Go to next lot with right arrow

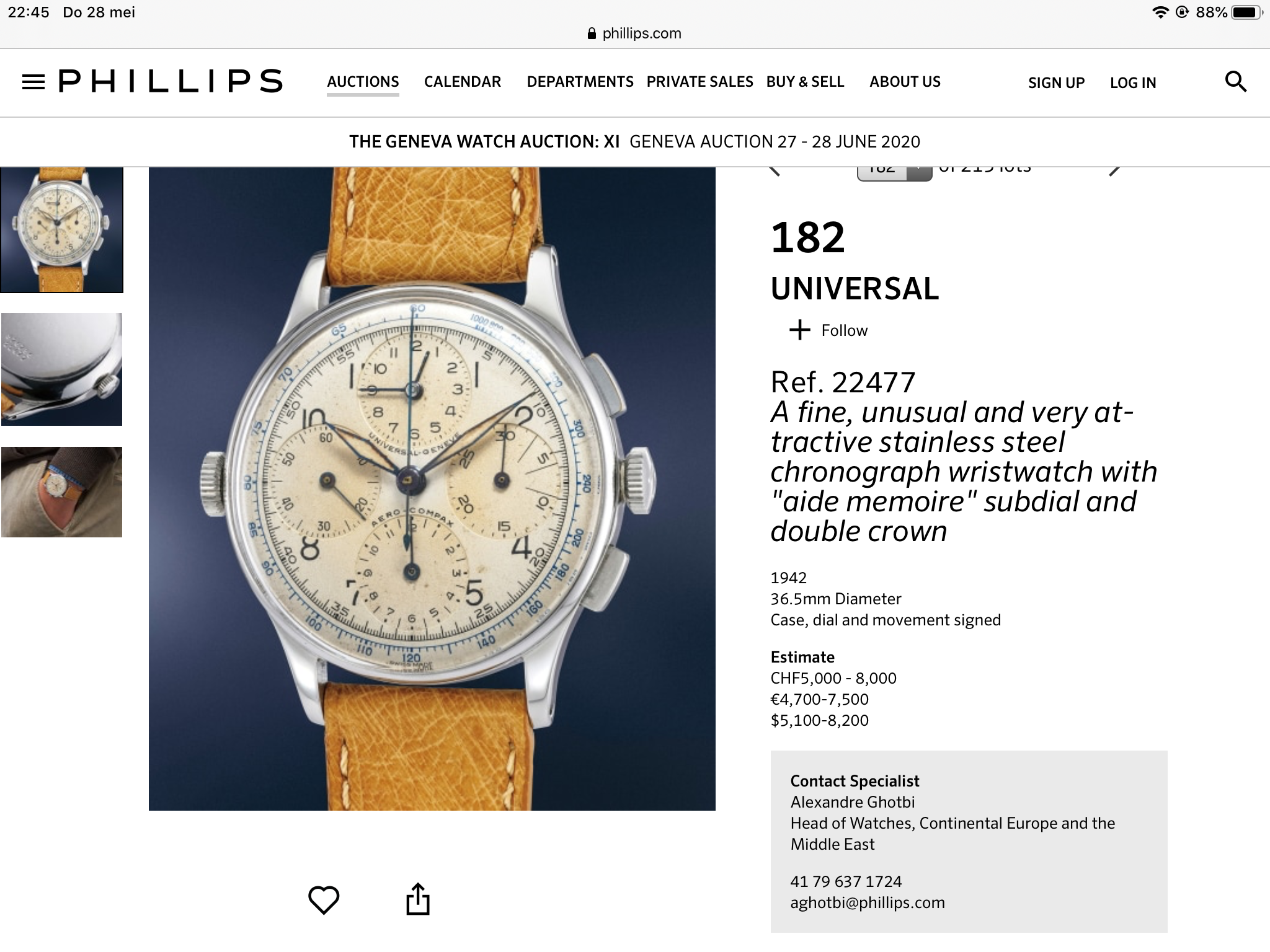coord(1114,170)
